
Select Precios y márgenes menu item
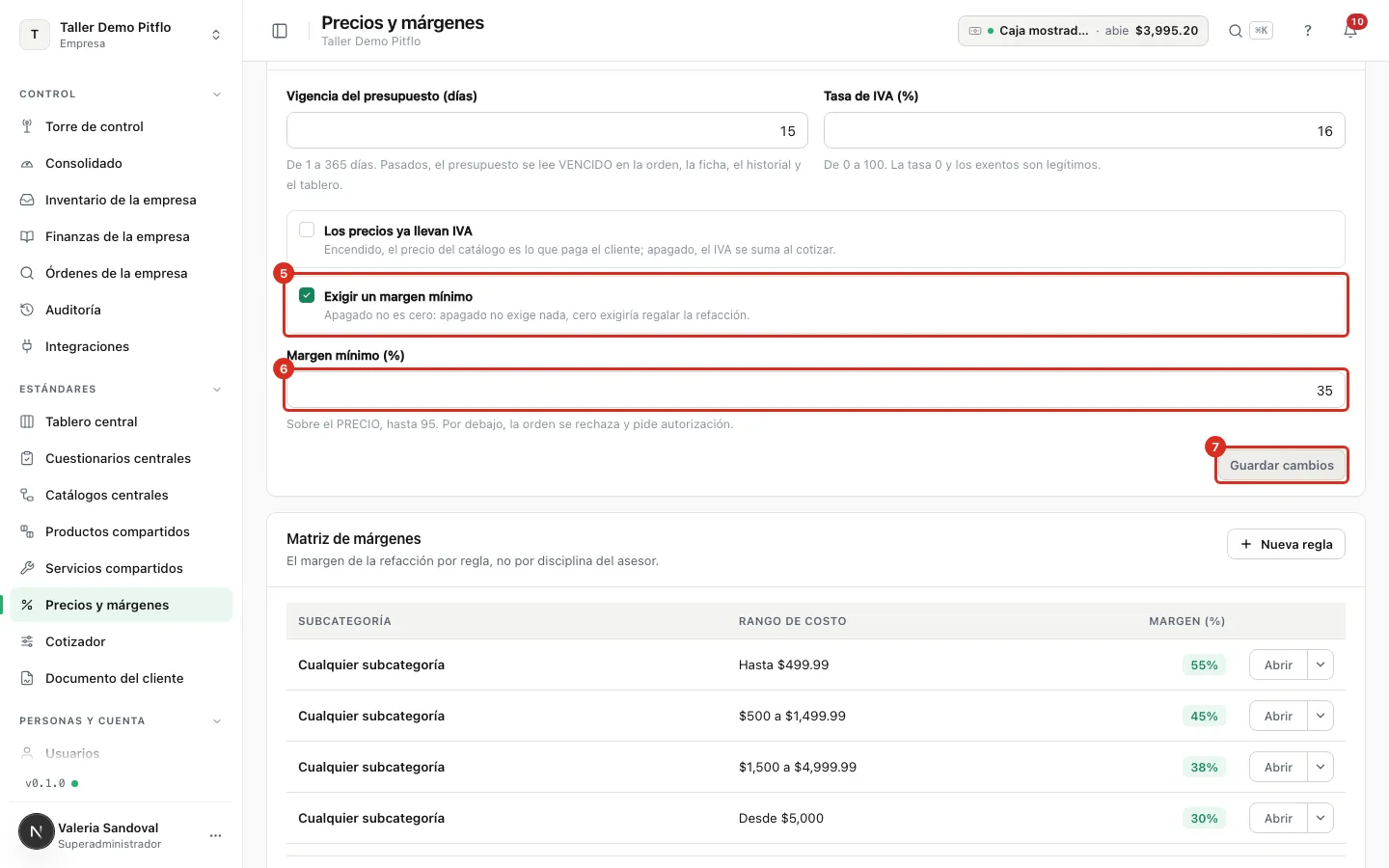[121, 605]
